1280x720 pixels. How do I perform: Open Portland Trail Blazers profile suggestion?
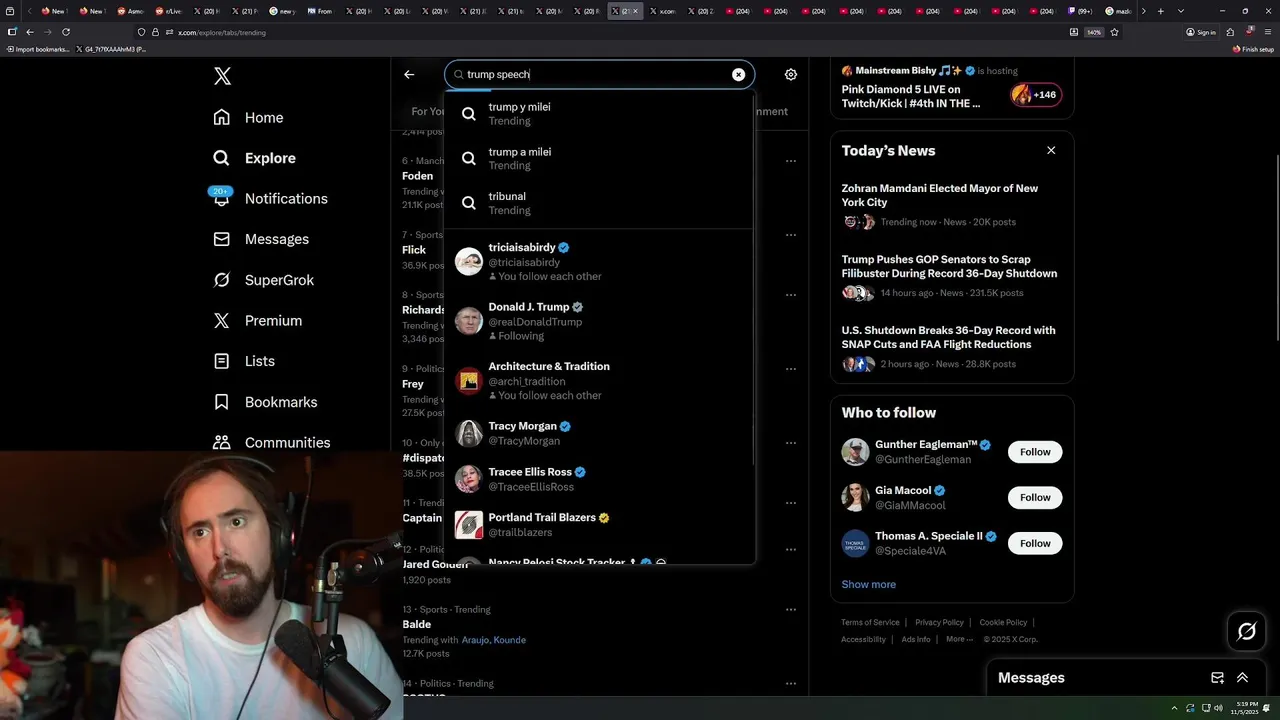point(600,524)
